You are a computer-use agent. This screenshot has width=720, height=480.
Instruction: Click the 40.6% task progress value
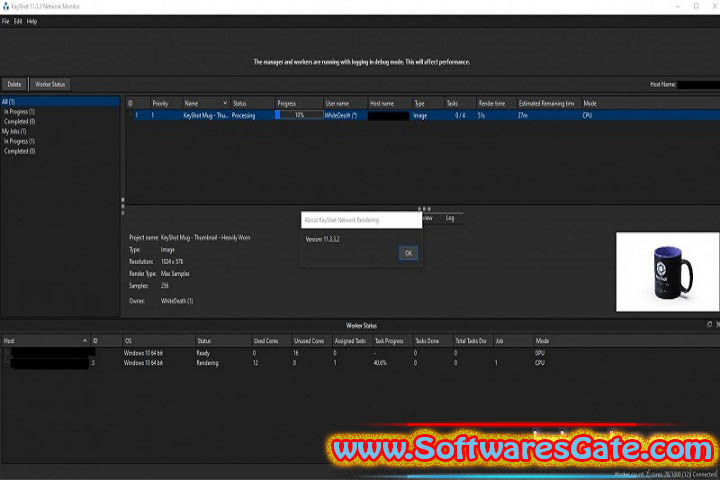pyautogui.click(x=381, y=363)
